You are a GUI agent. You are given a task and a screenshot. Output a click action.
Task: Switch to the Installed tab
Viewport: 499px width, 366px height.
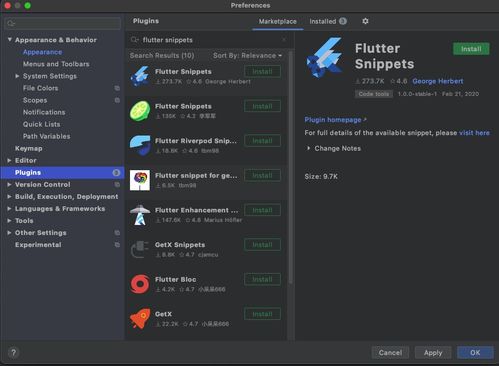(x=328, y=21)
